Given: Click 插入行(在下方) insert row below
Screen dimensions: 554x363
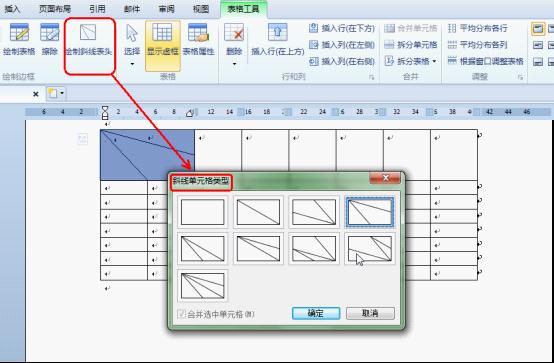Looking at the screenshot, I should (342, 28).
